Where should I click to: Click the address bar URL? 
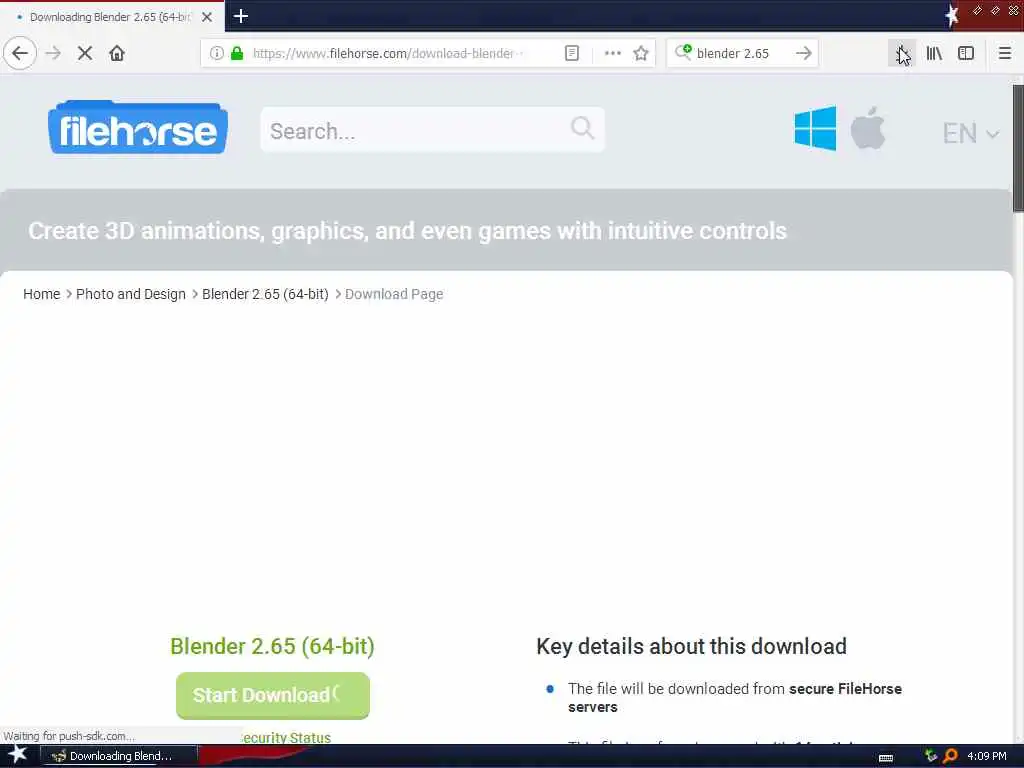(x=387, y=54)
